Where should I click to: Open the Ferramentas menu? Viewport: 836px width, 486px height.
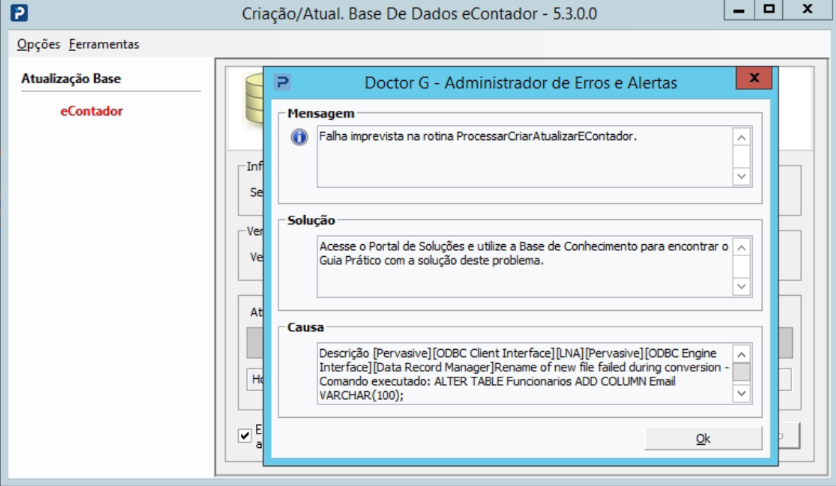tap(104, 44)
